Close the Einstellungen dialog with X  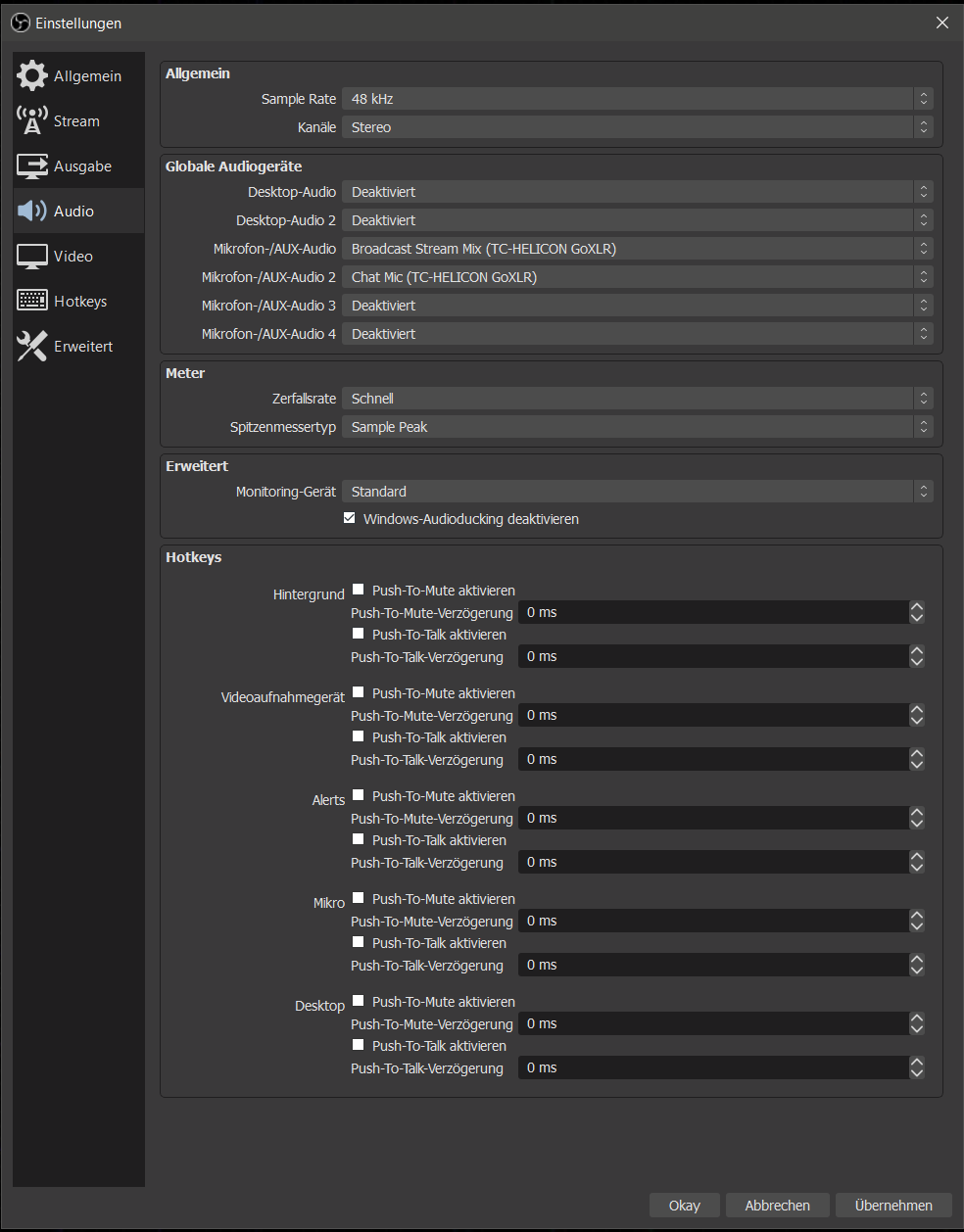(942, 23)
